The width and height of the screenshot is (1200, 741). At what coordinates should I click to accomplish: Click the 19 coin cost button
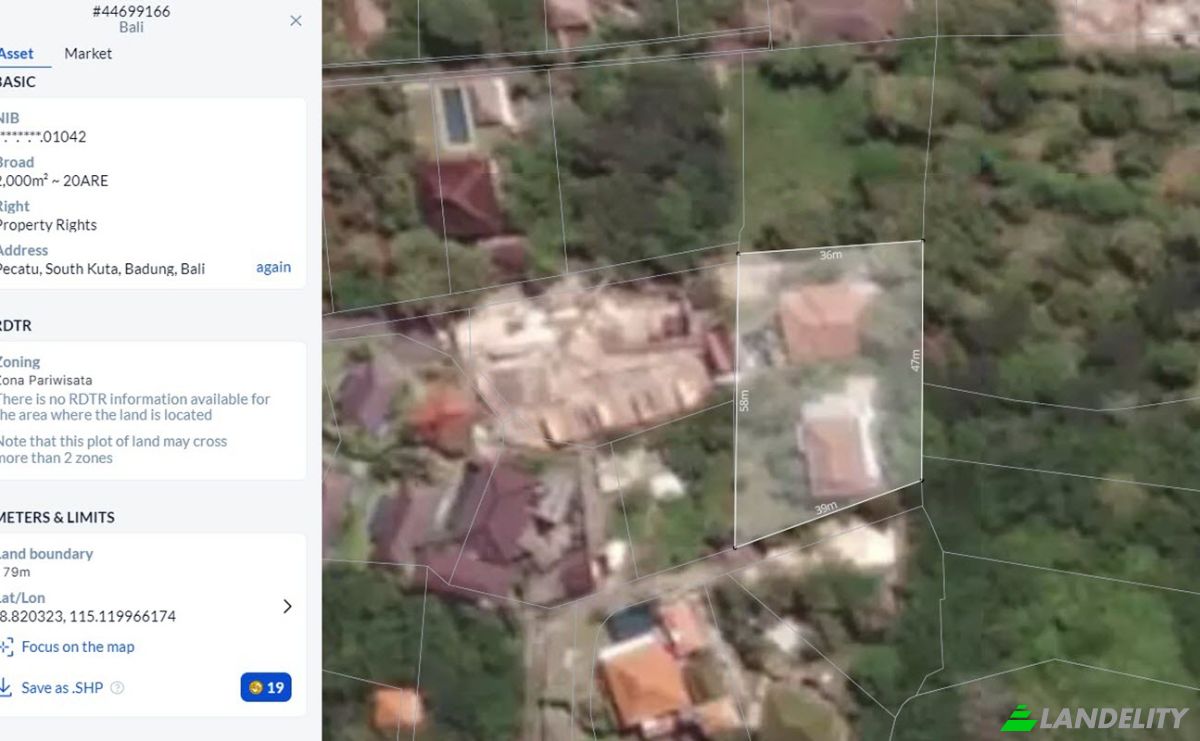pyautogui.click(x=266, y=687)
